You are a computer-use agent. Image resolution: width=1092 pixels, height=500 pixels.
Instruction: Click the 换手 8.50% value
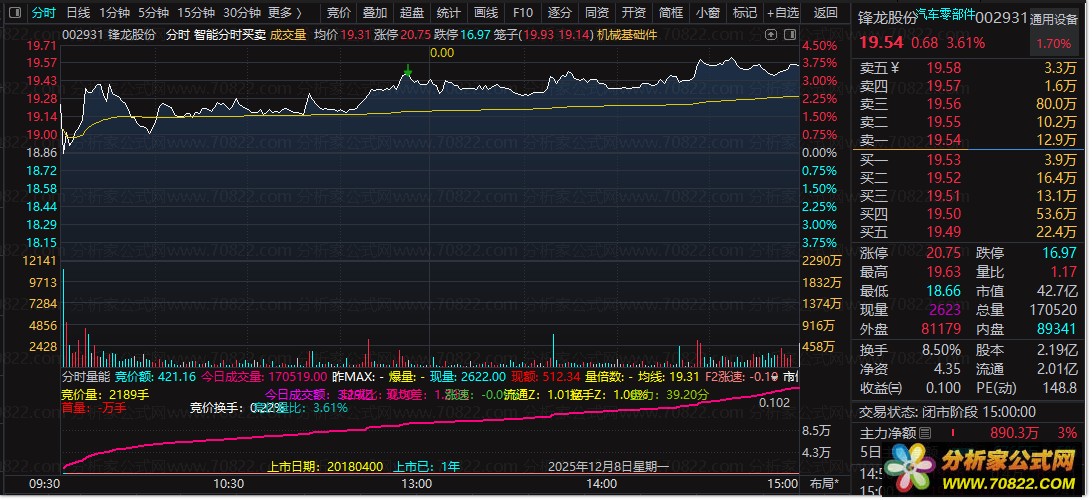pos(942,350)
